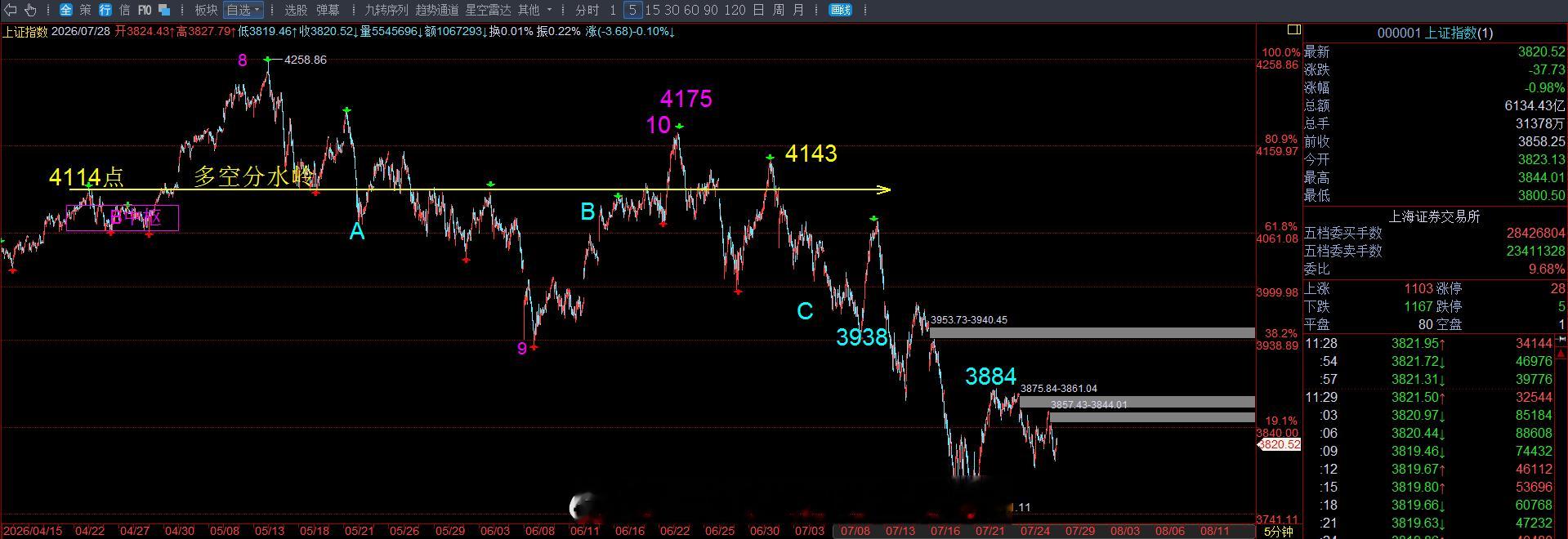Click the 总手 value 31378万

[x=1540, y=123]
